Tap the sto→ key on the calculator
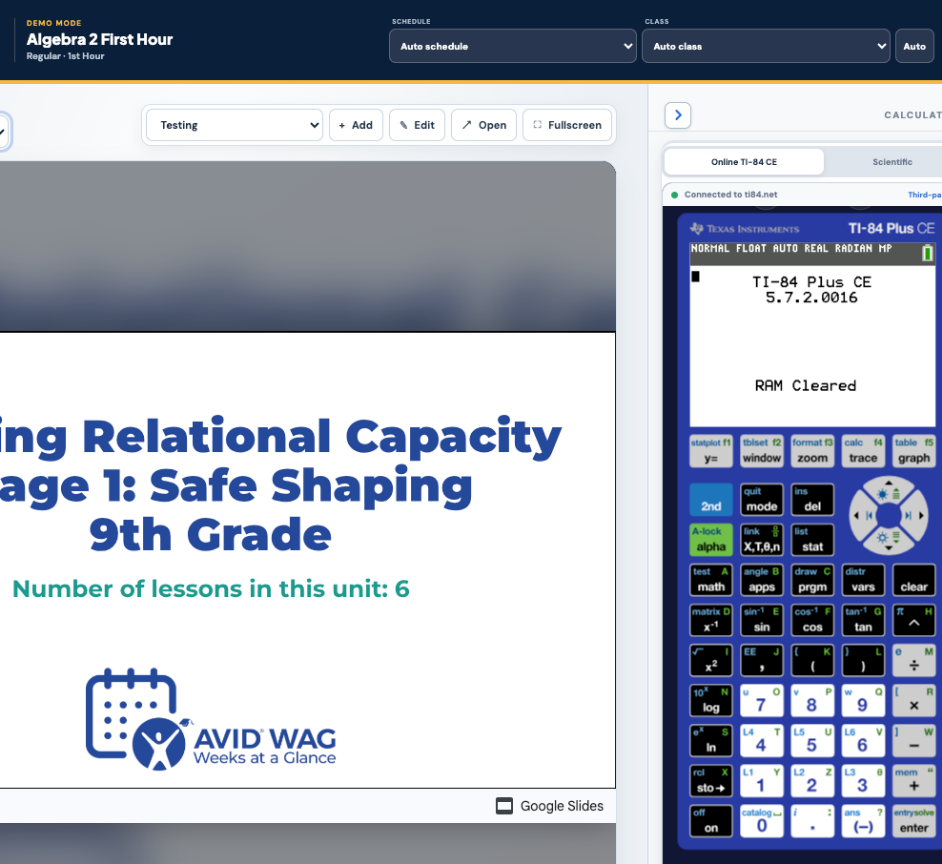This screenshot has width=942, height=864. (711, 780)
